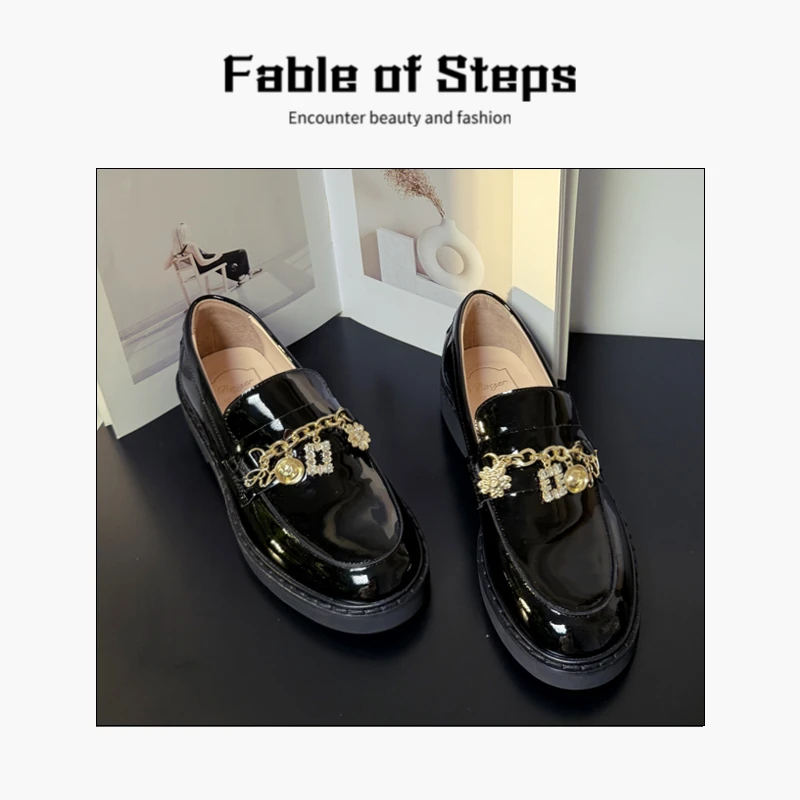Select the "Encounter beauty and fashion" tagline
This screenshot has height=800, width=800.
pos(400,118)
